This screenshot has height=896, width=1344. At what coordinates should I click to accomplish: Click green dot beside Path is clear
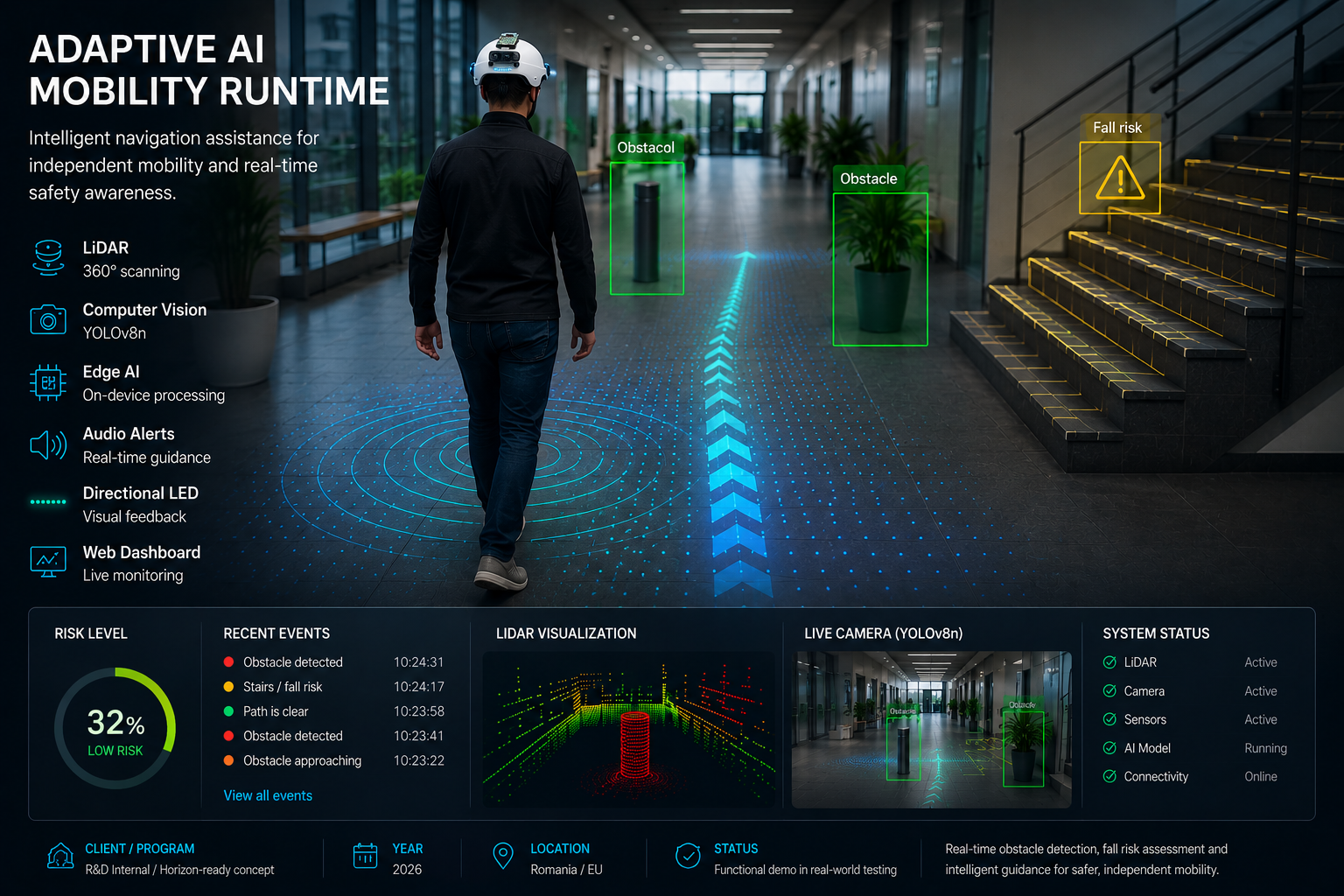coord(228,711)
